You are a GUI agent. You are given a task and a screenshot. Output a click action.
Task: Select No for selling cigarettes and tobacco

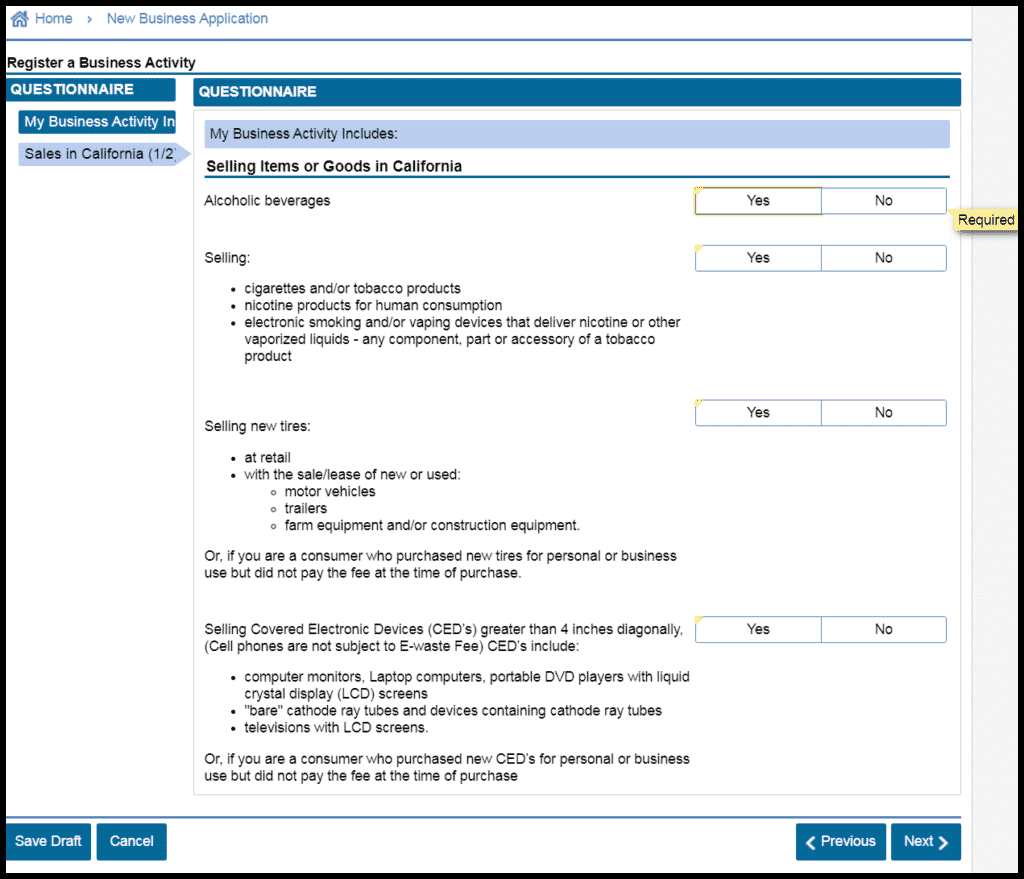pos(883,258)
